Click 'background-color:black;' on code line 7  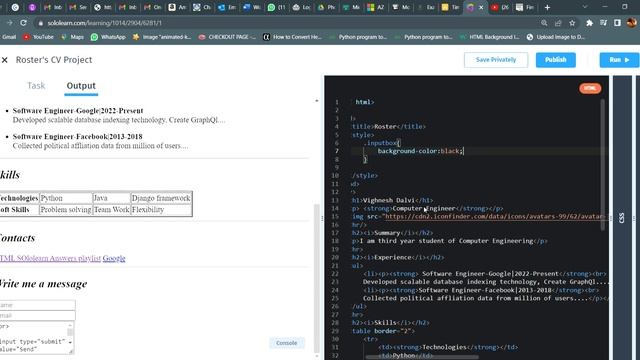(420, 151)
